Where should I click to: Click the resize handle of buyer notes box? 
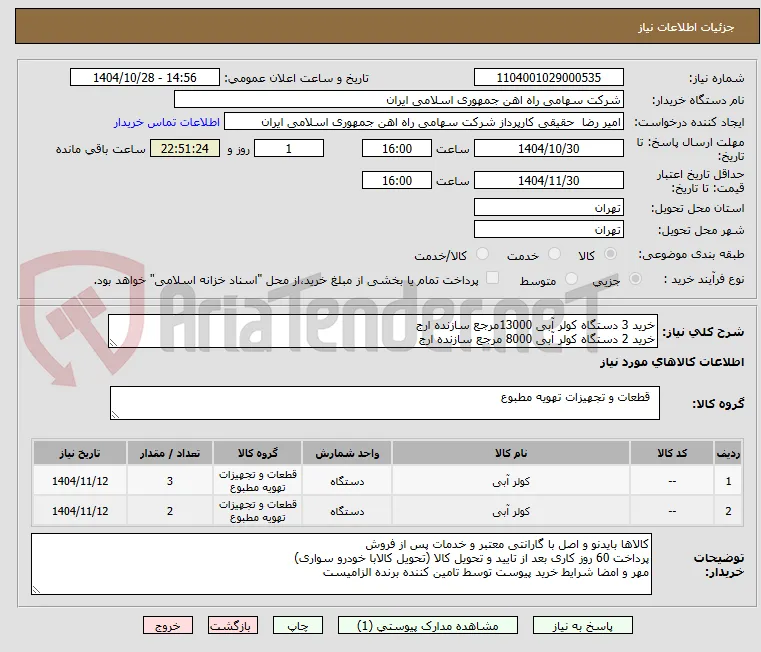36,589
